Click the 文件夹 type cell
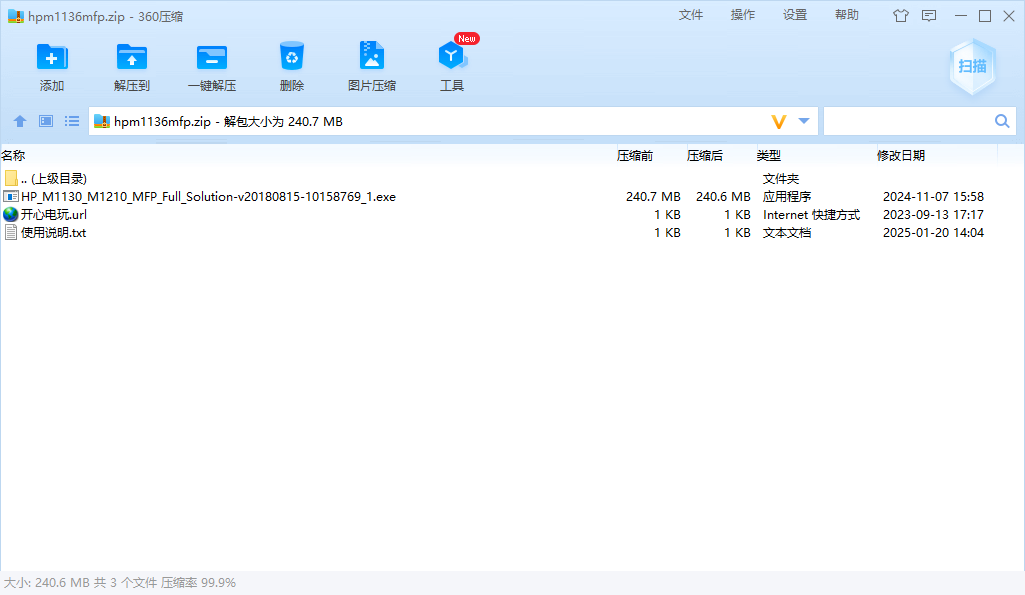This screenshot has height=595, width=1025. click(x=781, y=178)
